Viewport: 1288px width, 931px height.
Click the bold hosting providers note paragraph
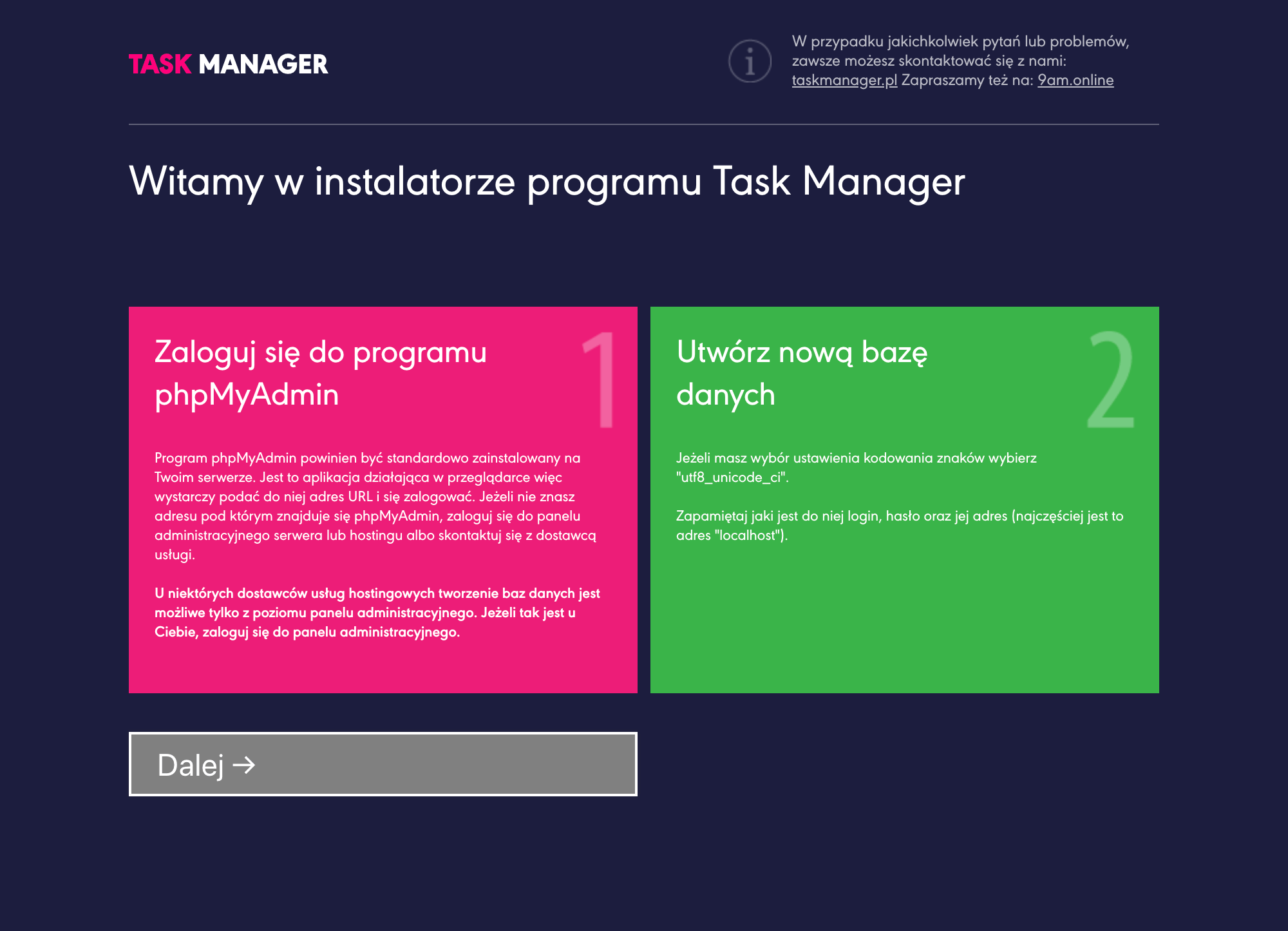tap(377, 613)
